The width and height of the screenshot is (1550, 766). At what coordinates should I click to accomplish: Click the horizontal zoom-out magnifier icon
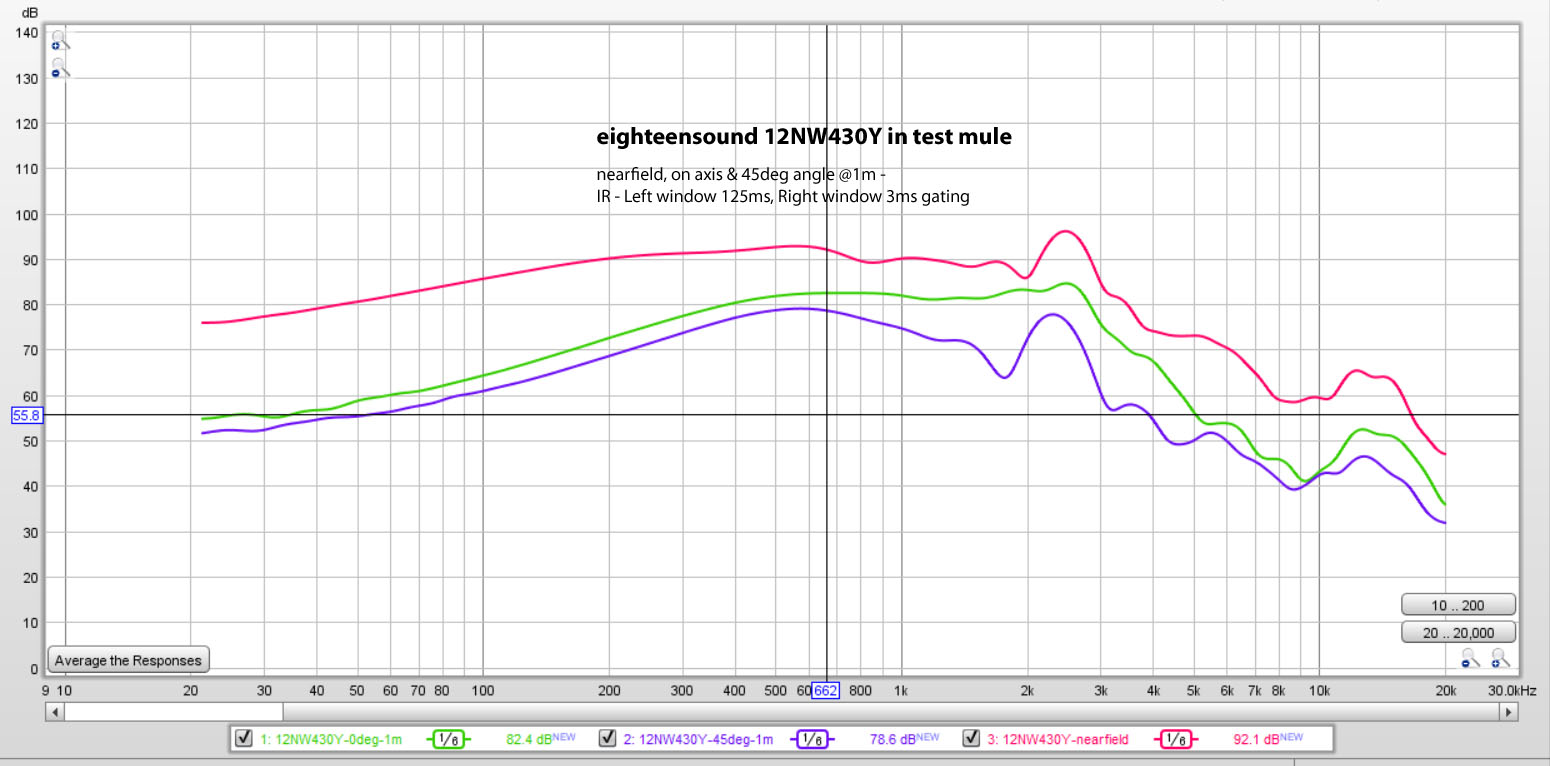1469,657
